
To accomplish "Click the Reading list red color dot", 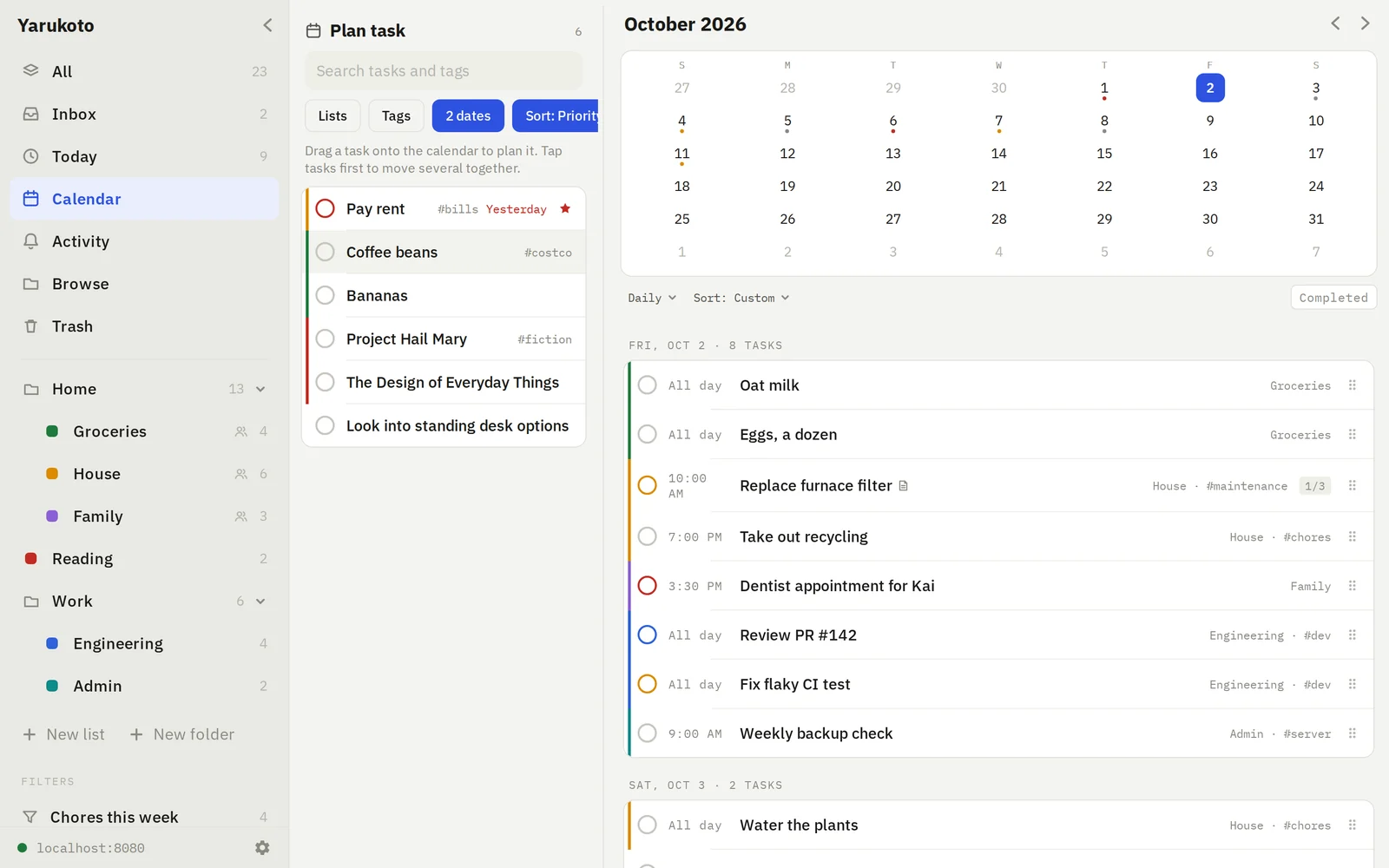I will tap(31, 558).
